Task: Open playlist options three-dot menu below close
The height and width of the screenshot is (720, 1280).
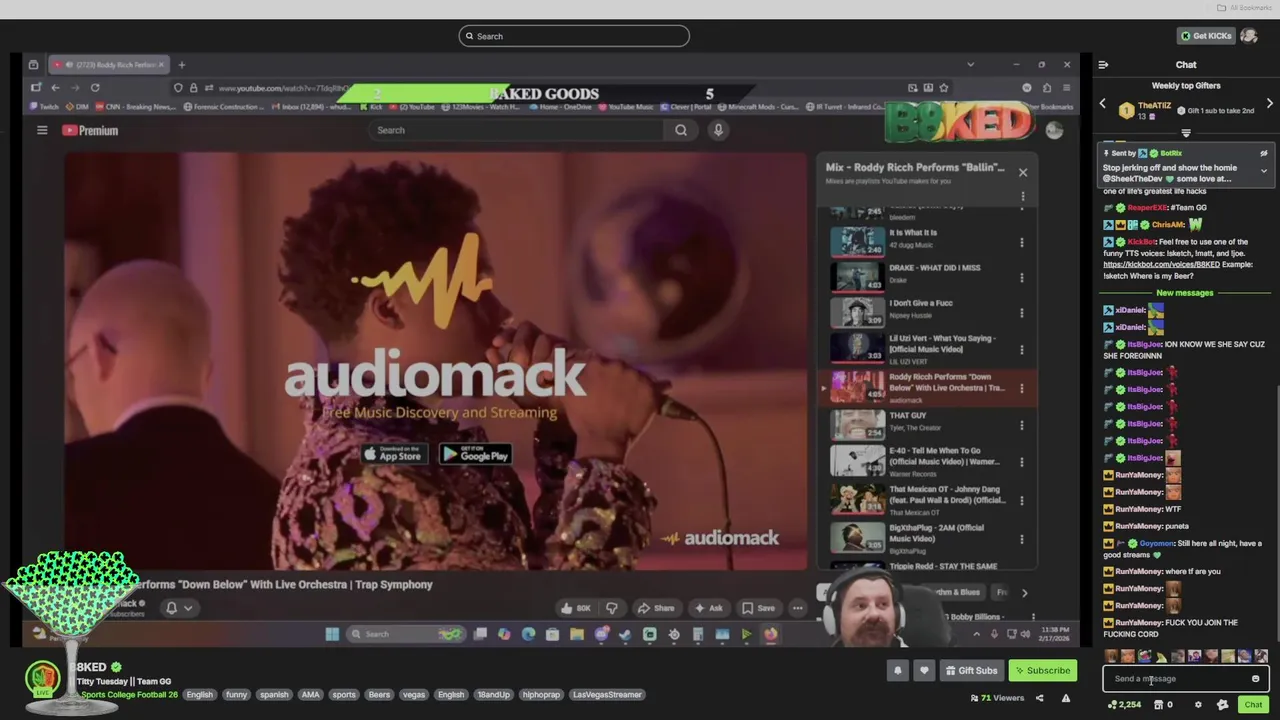Action: [1022, 196]
